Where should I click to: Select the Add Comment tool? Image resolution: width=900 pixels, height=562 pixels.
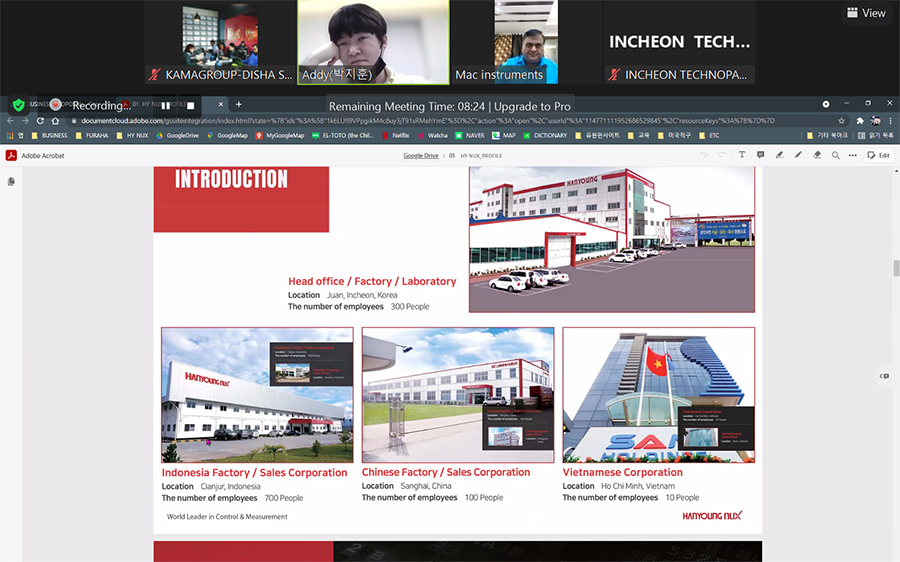(761, 155)
